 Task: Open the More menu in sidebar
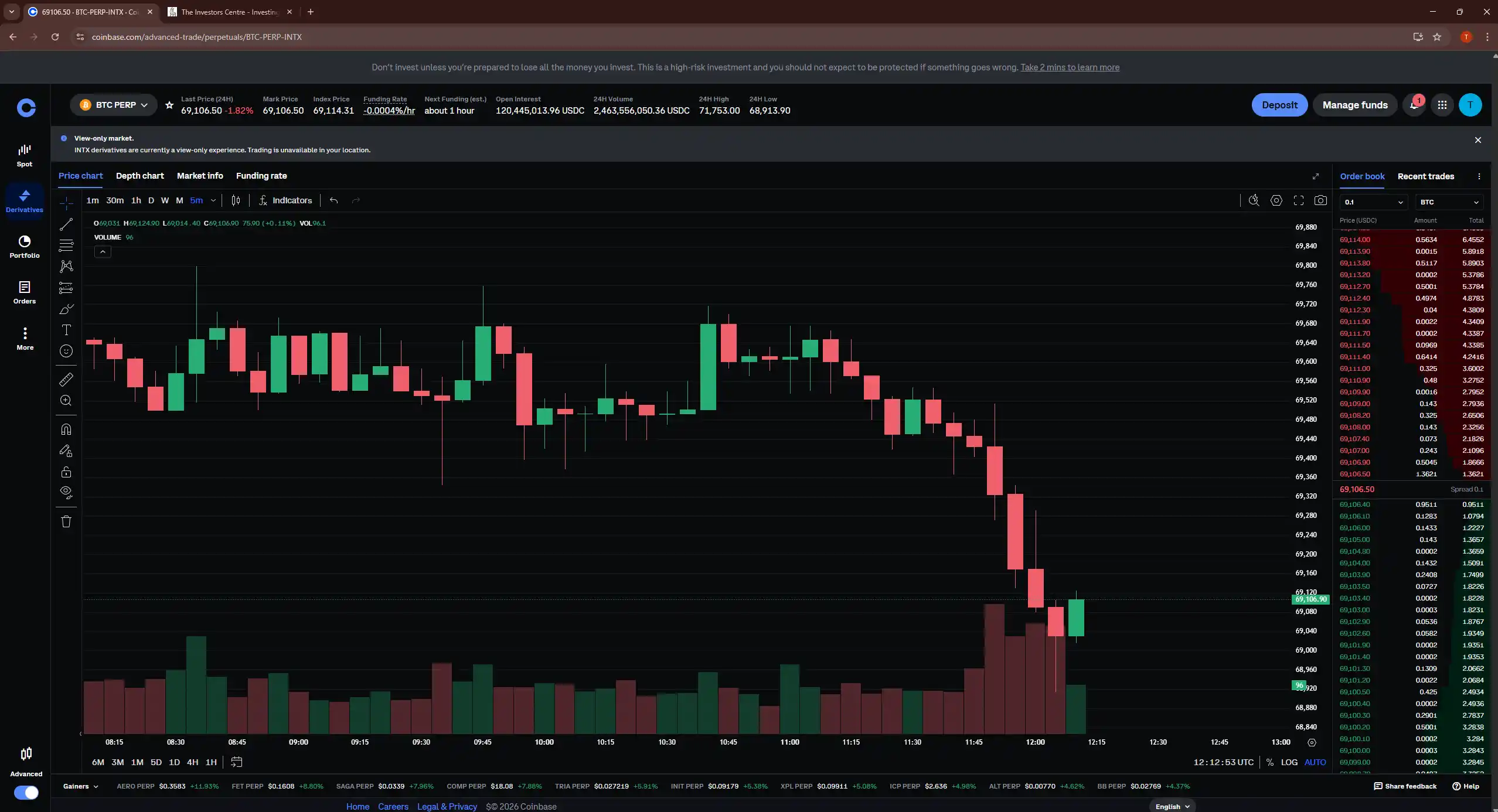pyautogui.click(x=25, y=339)
